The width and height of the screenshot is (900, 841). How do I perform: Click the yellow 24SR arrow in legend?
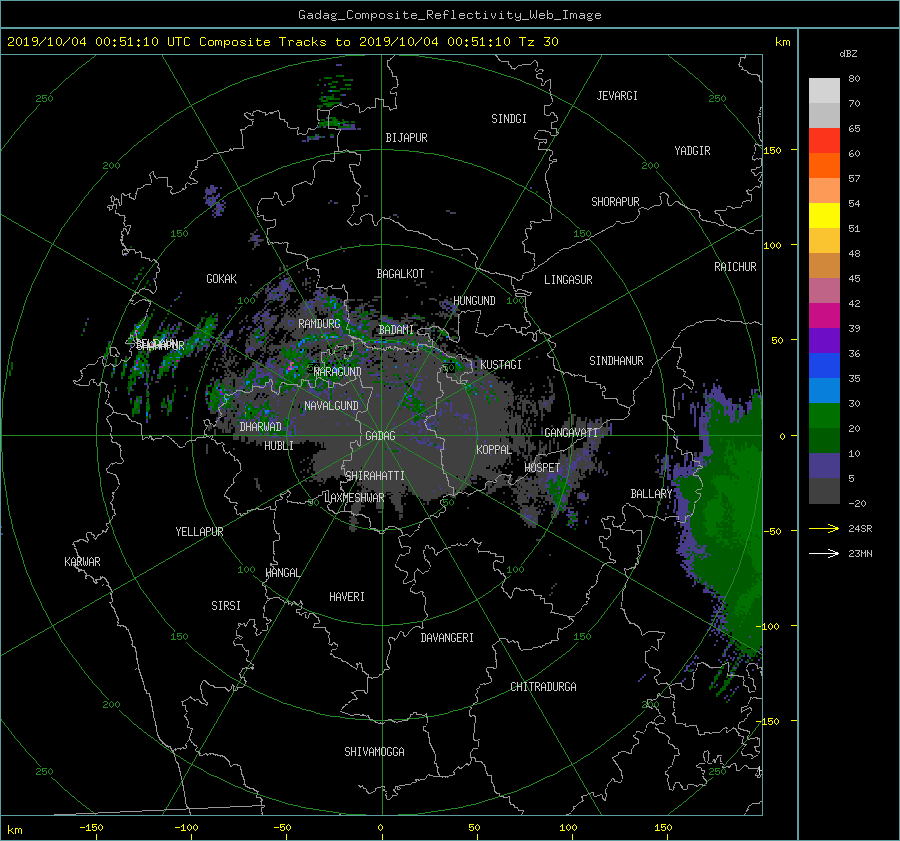pyautogui.click(x=824, y=528)
